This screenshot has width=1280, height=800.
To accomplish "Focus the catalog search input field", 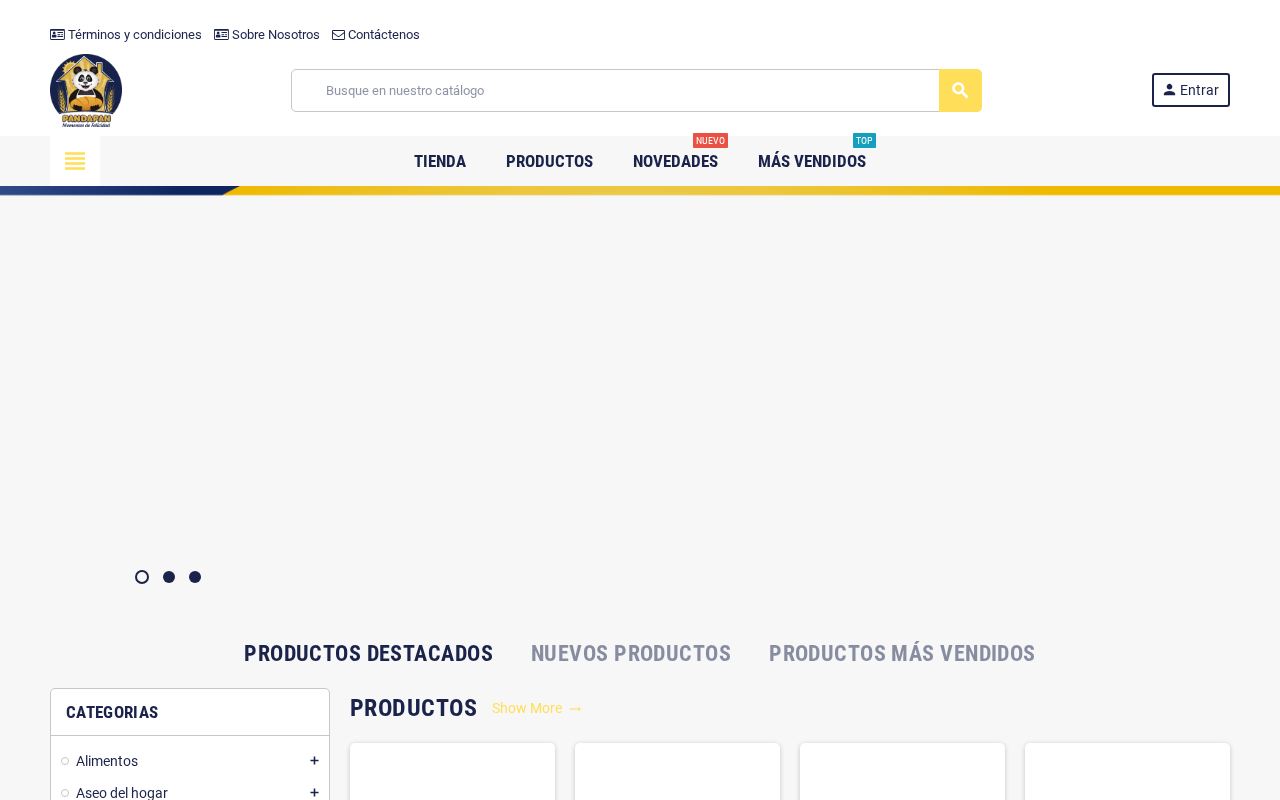I will point(615,90).
